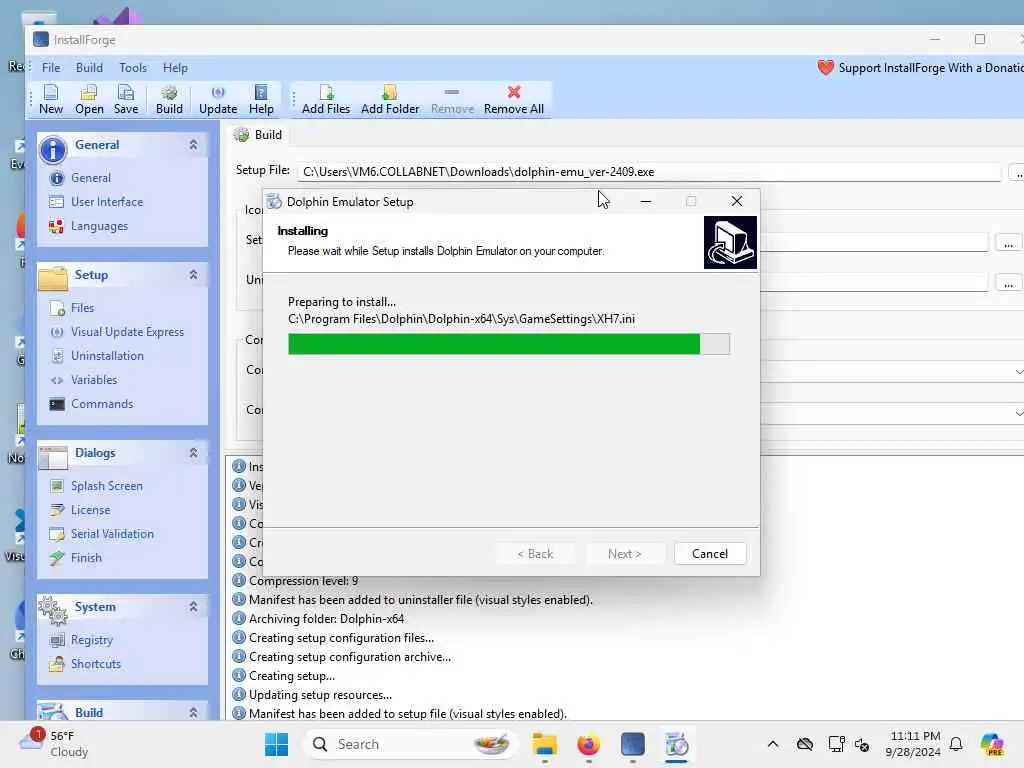Image resolution: width=1024 pixels, height=768 pixels.
Task: Open the User Interface page
Action: pos(107,202)
